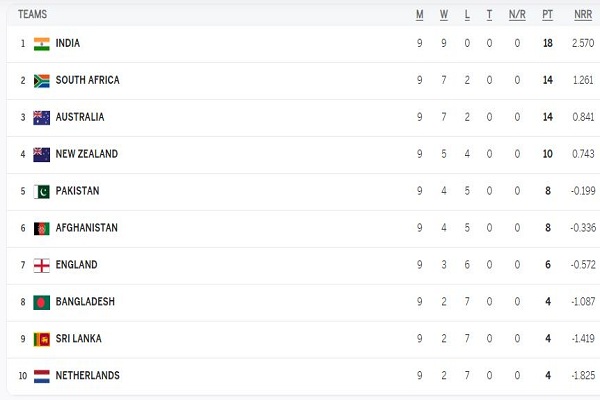This screenshot has height=400, width=600.
Task: Open the INDIA team link
Action: 68,44
